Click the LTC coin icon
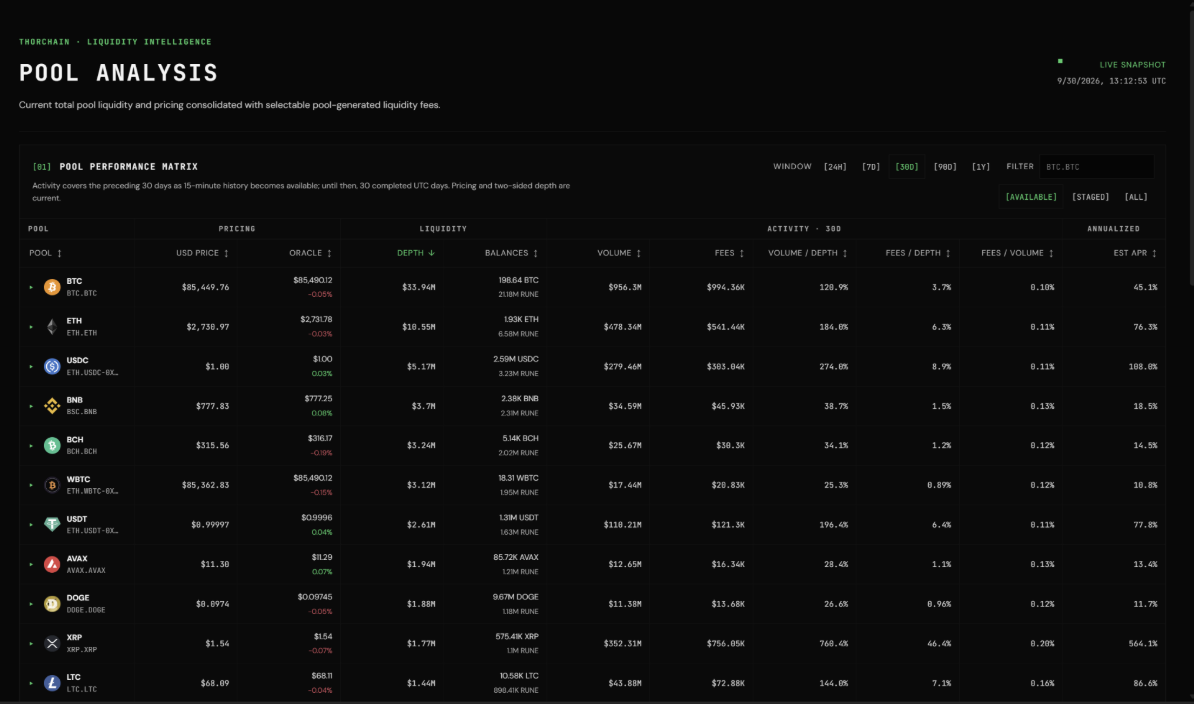Viewport: 1194px width, 704px height. click(x=52, y=683)
